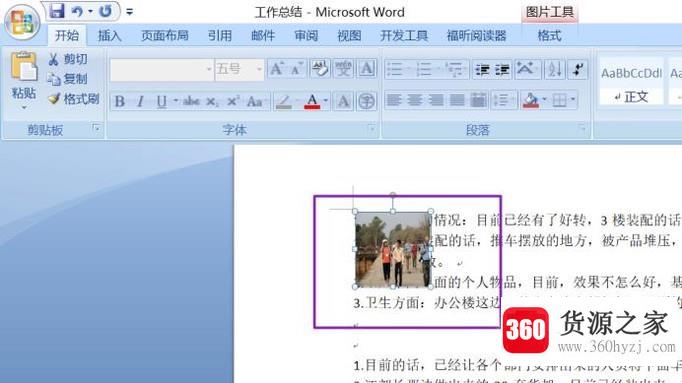The height and width of the screenshot is (383, 682).
Task: Open the borders dropdown
Action: click(x=564, y=101)
